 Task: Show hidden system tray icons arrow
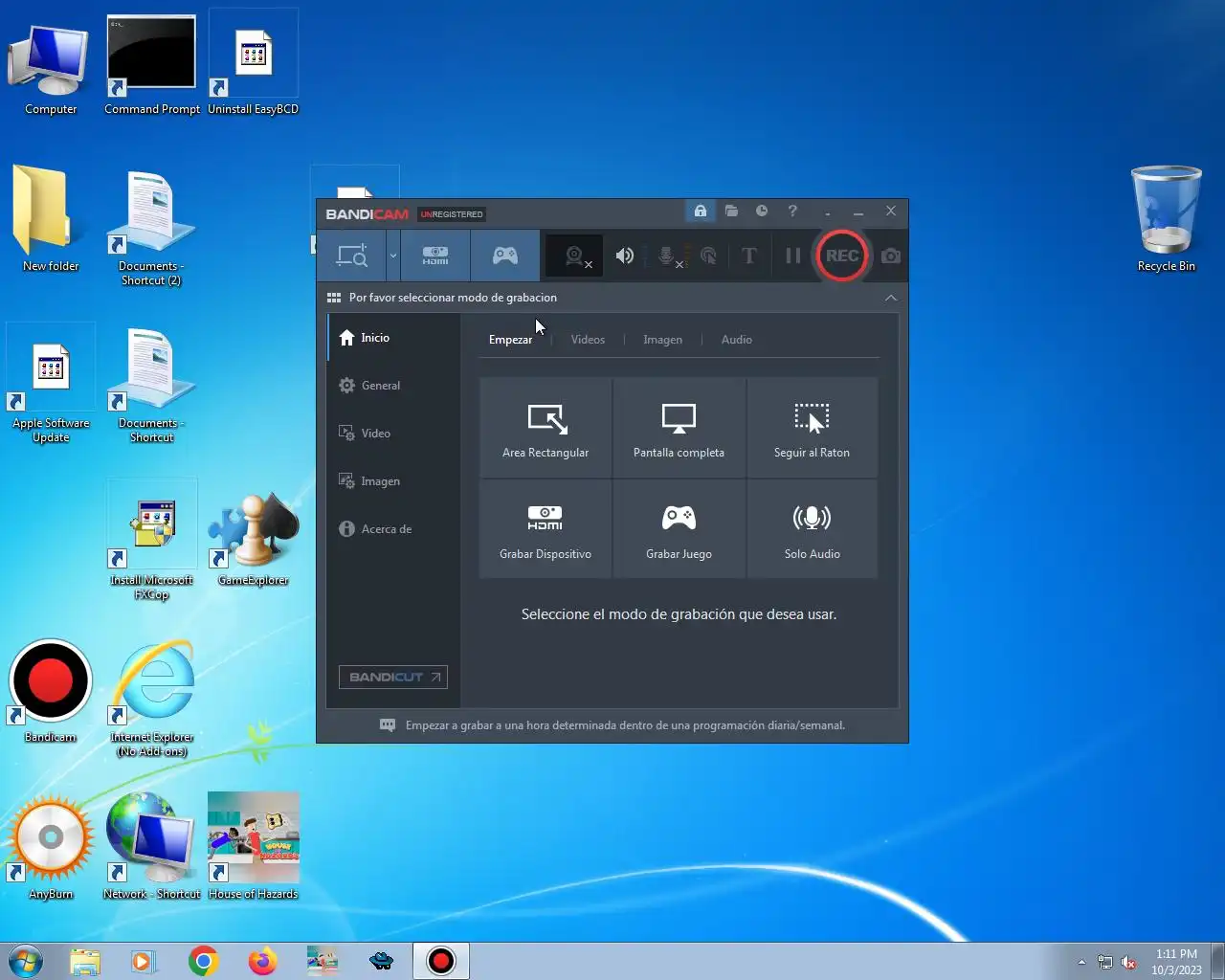(x=1081, y=962)
